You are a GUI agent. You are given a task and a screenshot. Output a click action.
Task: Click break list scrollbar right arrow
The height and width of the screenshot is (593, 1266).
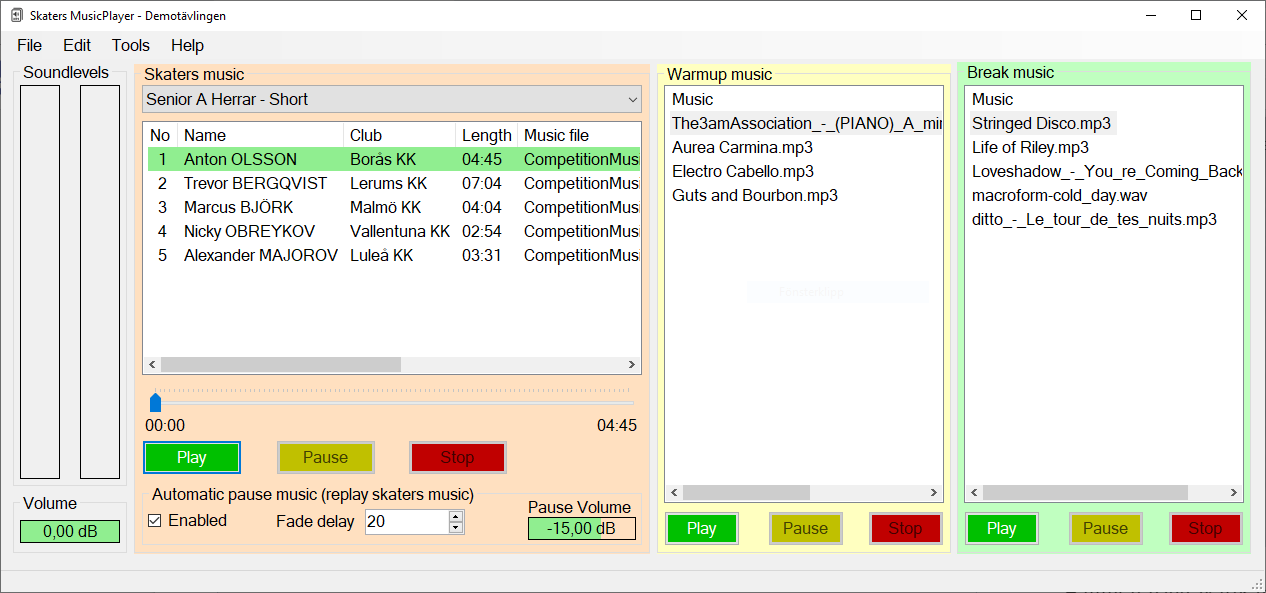[x=1235, y=493]
